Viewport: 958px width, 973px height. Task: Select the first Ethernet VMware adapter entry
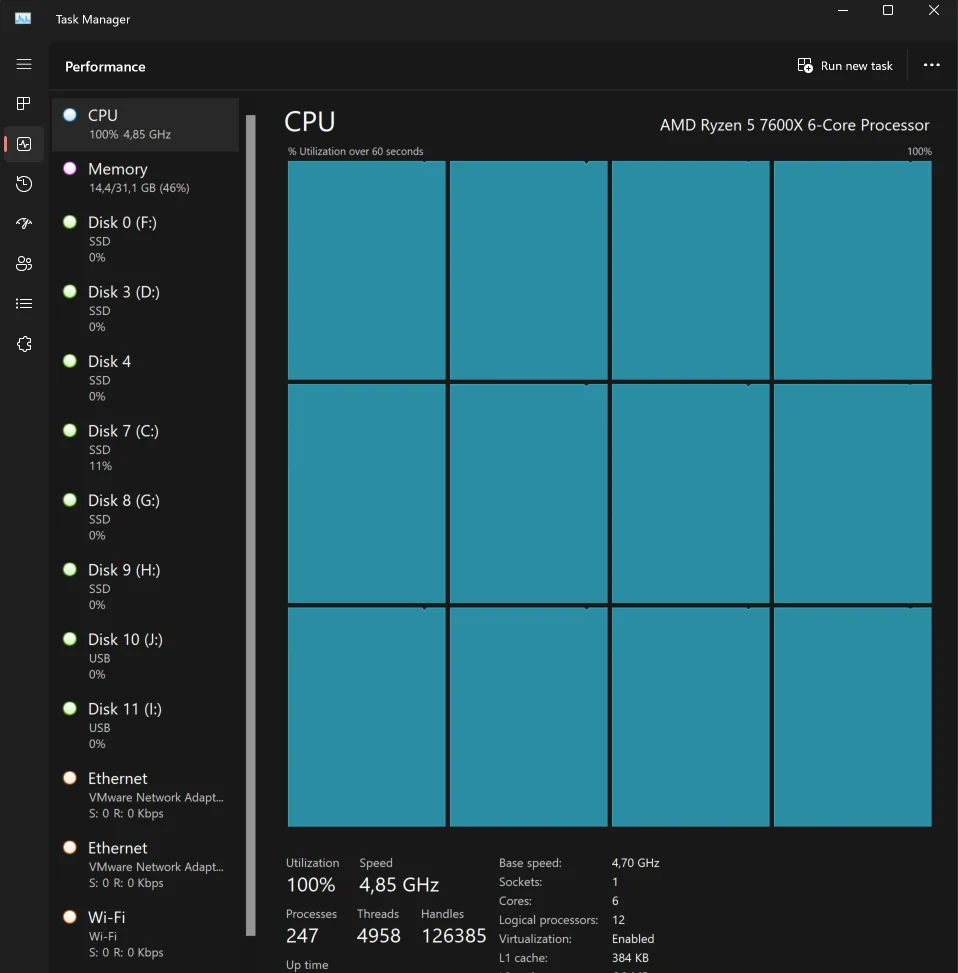pos(145,795)
